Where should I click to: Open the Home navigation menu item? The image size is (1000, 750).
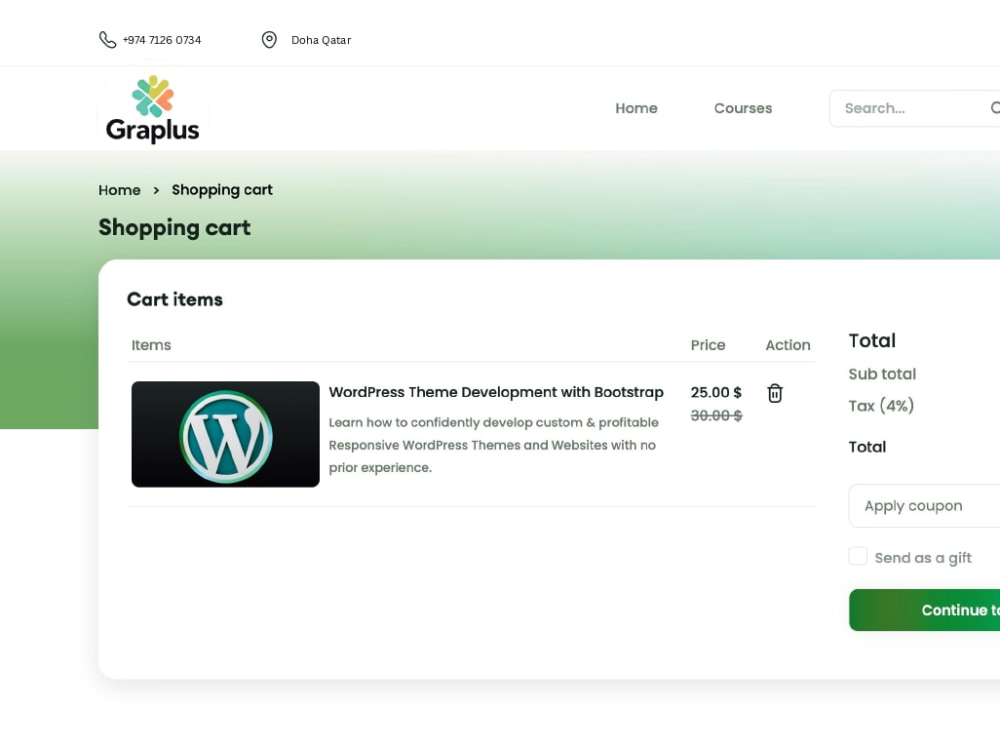(636, 108)
